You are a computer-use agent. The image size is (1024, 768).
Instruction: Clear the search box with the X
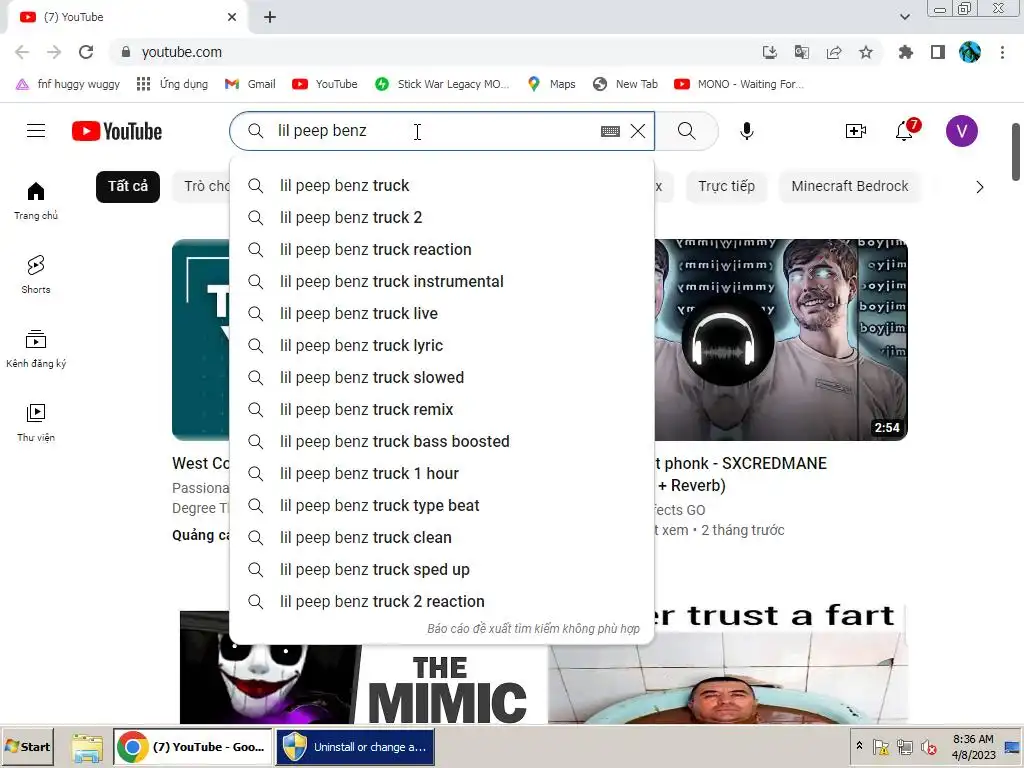coord(638,131)
